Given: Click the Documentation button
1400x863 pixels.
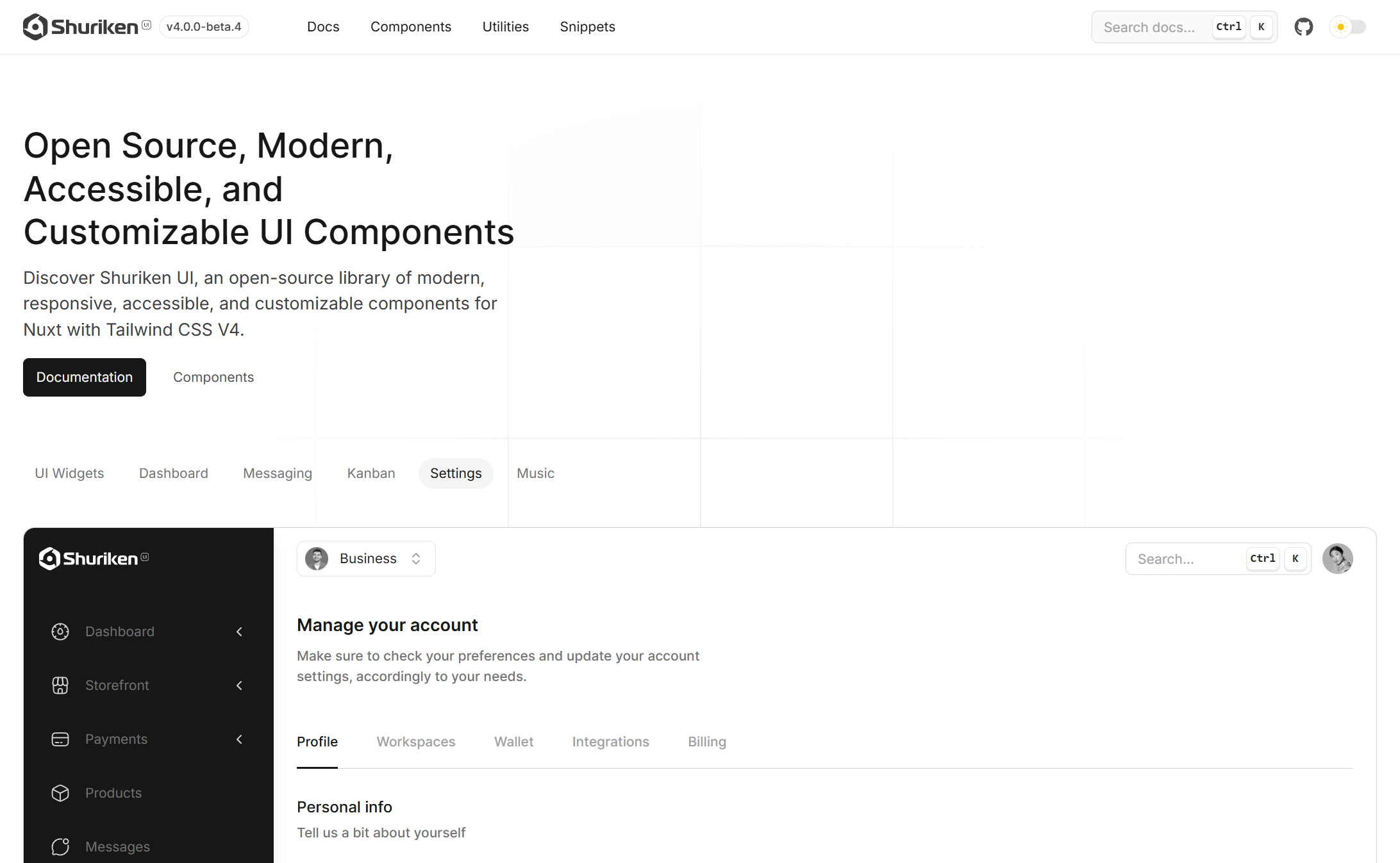Looking at the screenshot, I should point(85,377).
